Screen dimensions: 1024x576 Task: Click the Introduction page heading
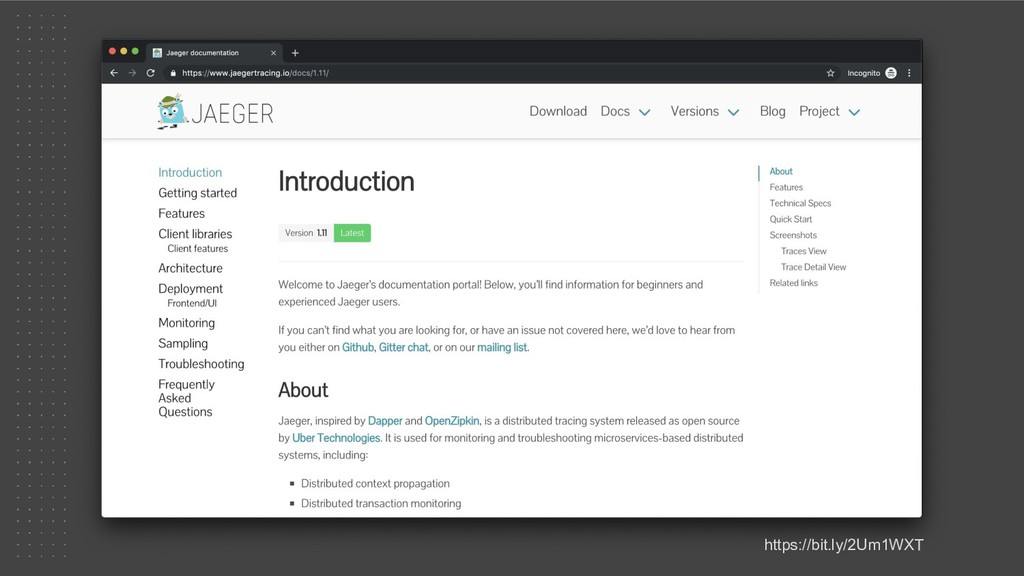click(346, 182)
